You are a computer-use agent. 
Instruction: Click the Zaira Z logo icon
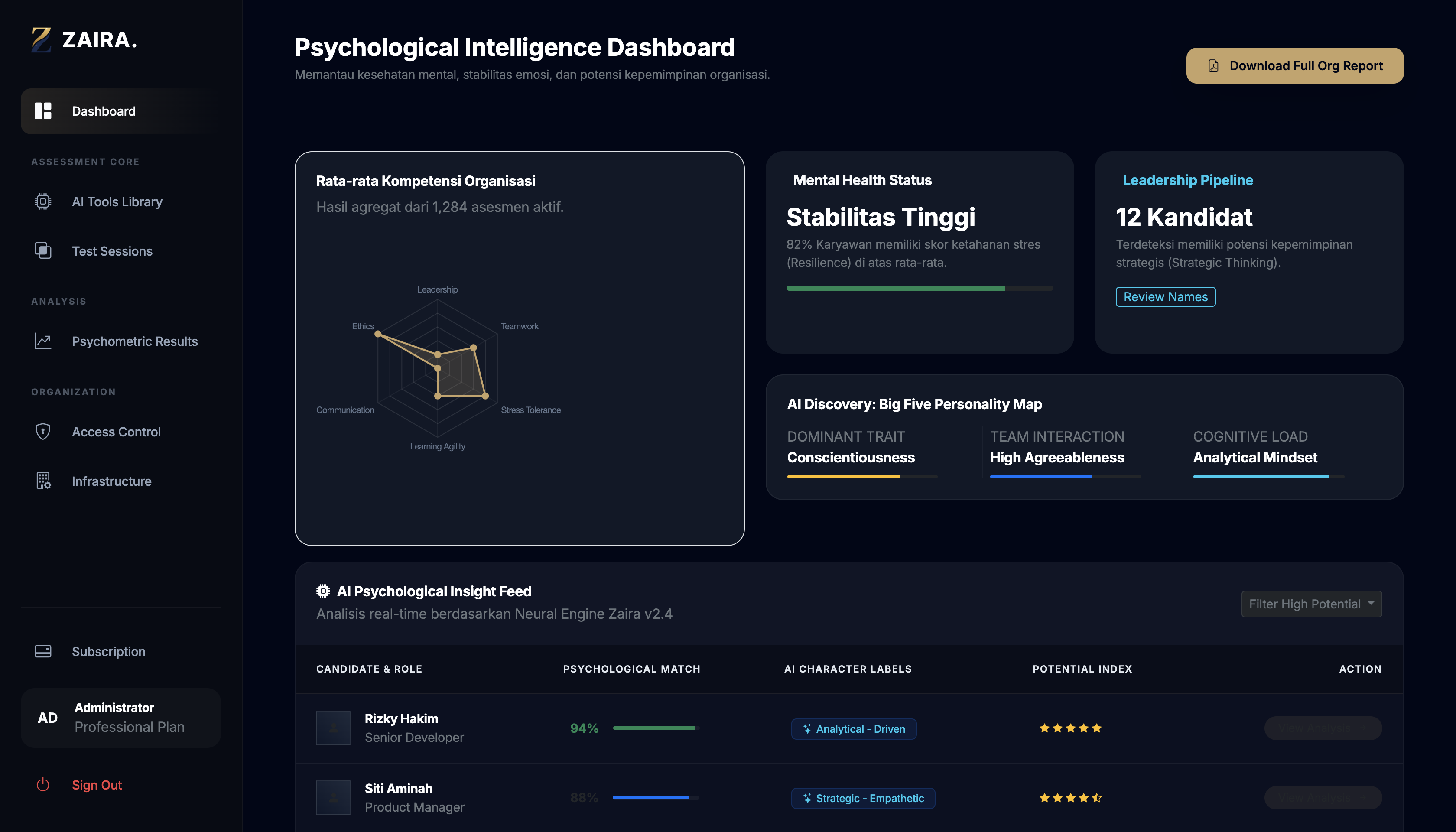pyautogui.click(x=41, y=39)
